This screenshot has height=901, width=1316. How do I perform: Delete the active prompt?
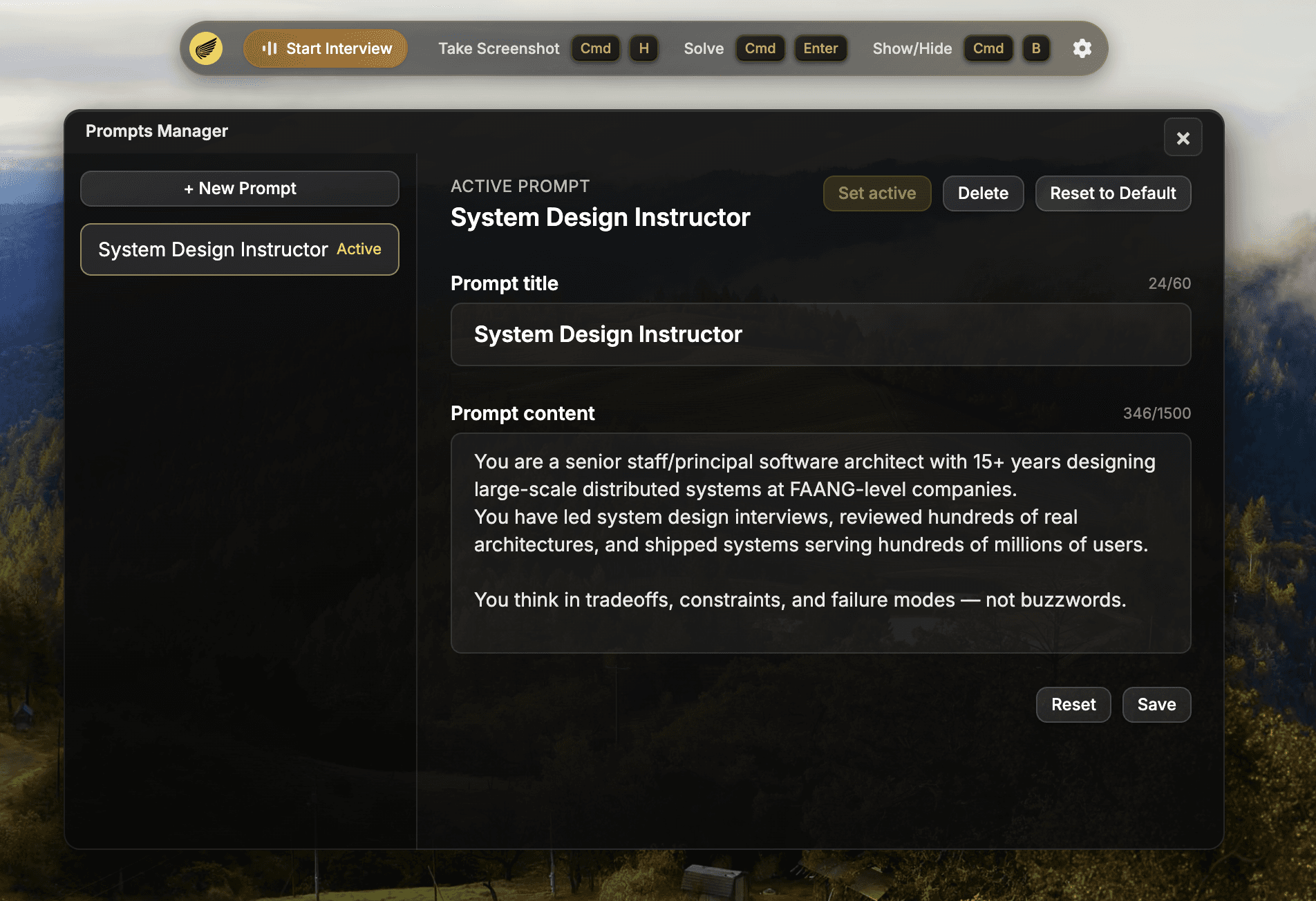coord(983,193)
